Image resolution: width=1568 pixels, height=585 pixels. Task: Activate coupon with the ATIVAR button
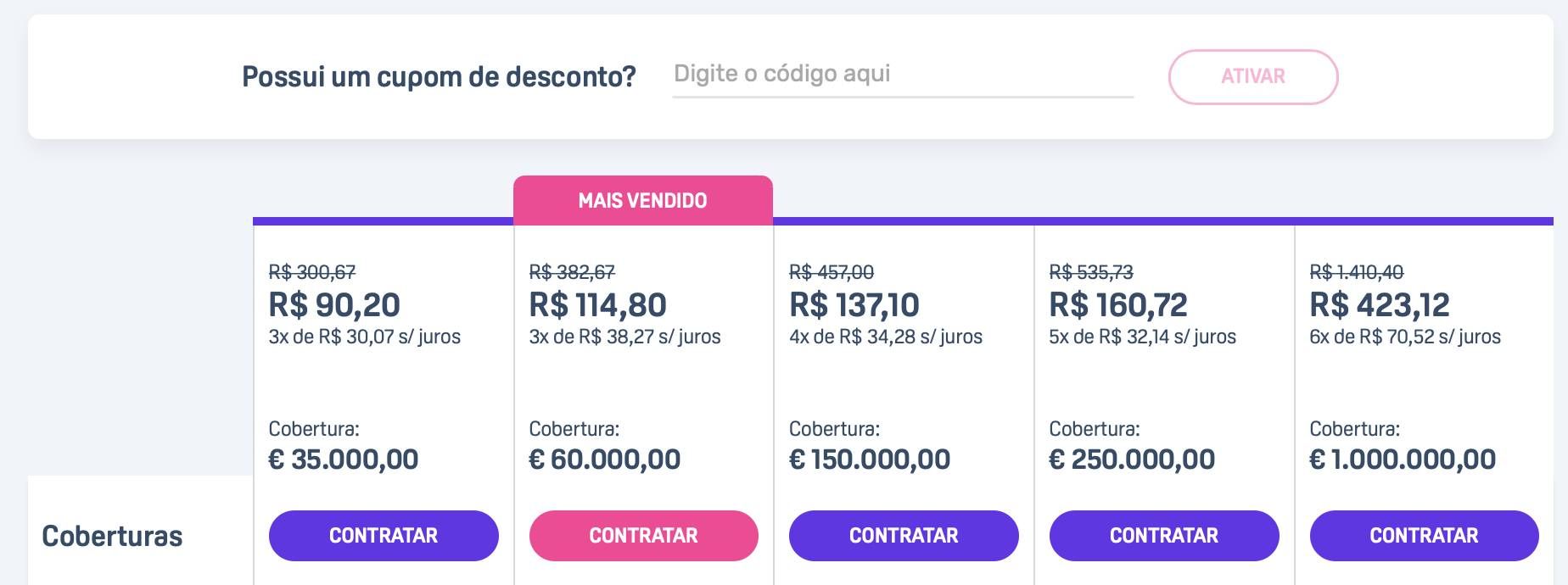[x=1253, y=77]
